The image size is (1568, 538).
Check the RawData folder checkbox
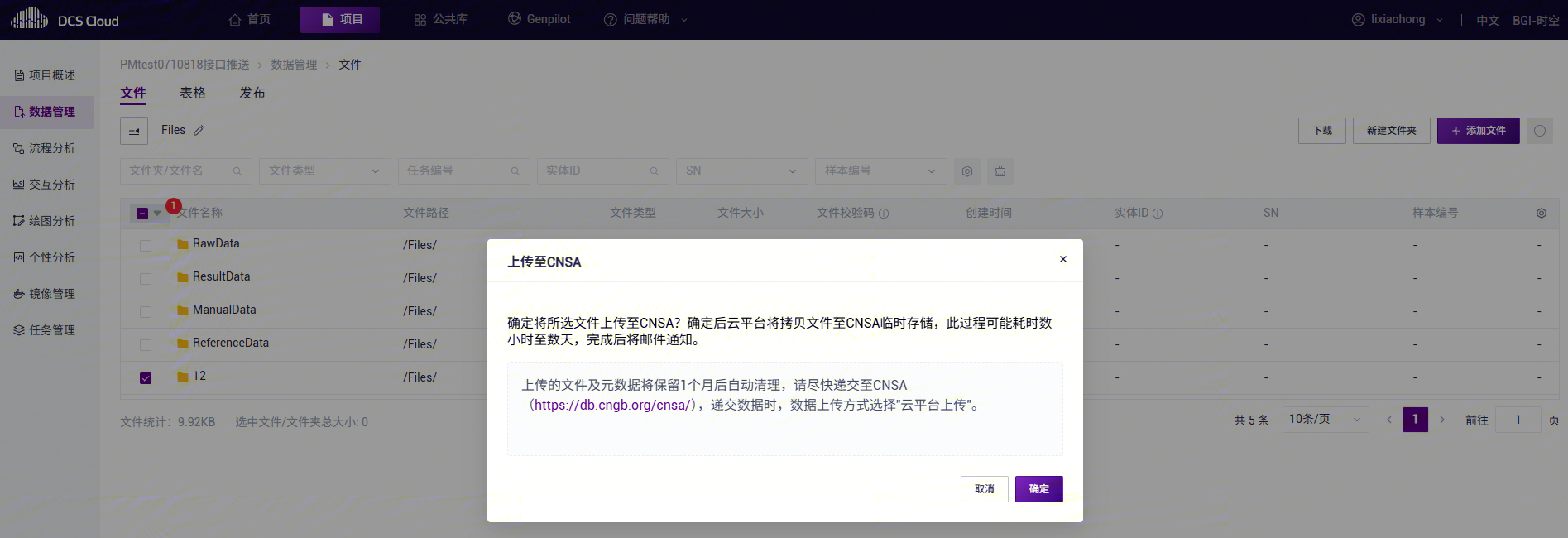[x=146, y=245]
